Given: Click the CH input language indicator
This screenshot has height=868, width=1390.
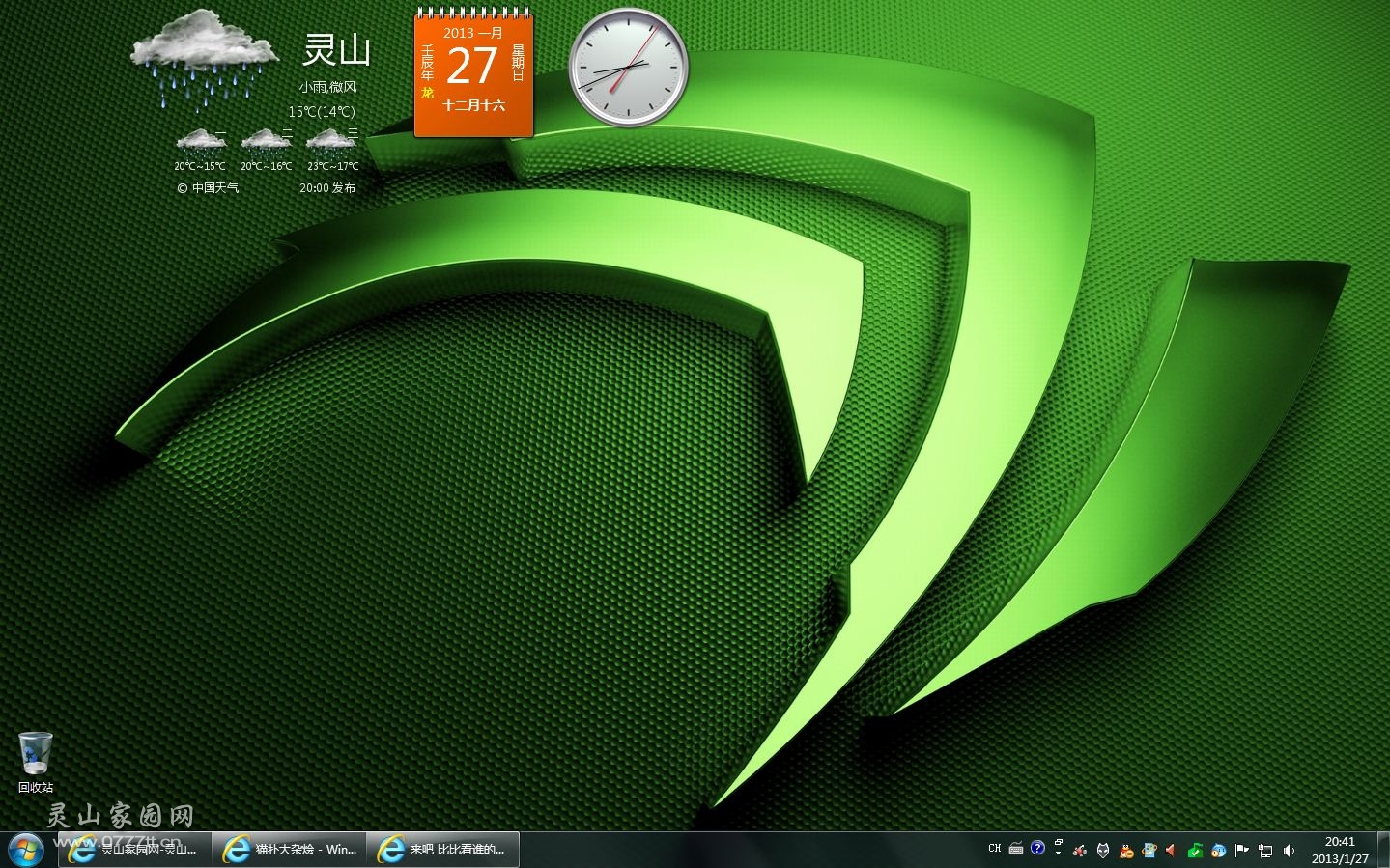Looking at the screenshot, I should coord(995,849).
